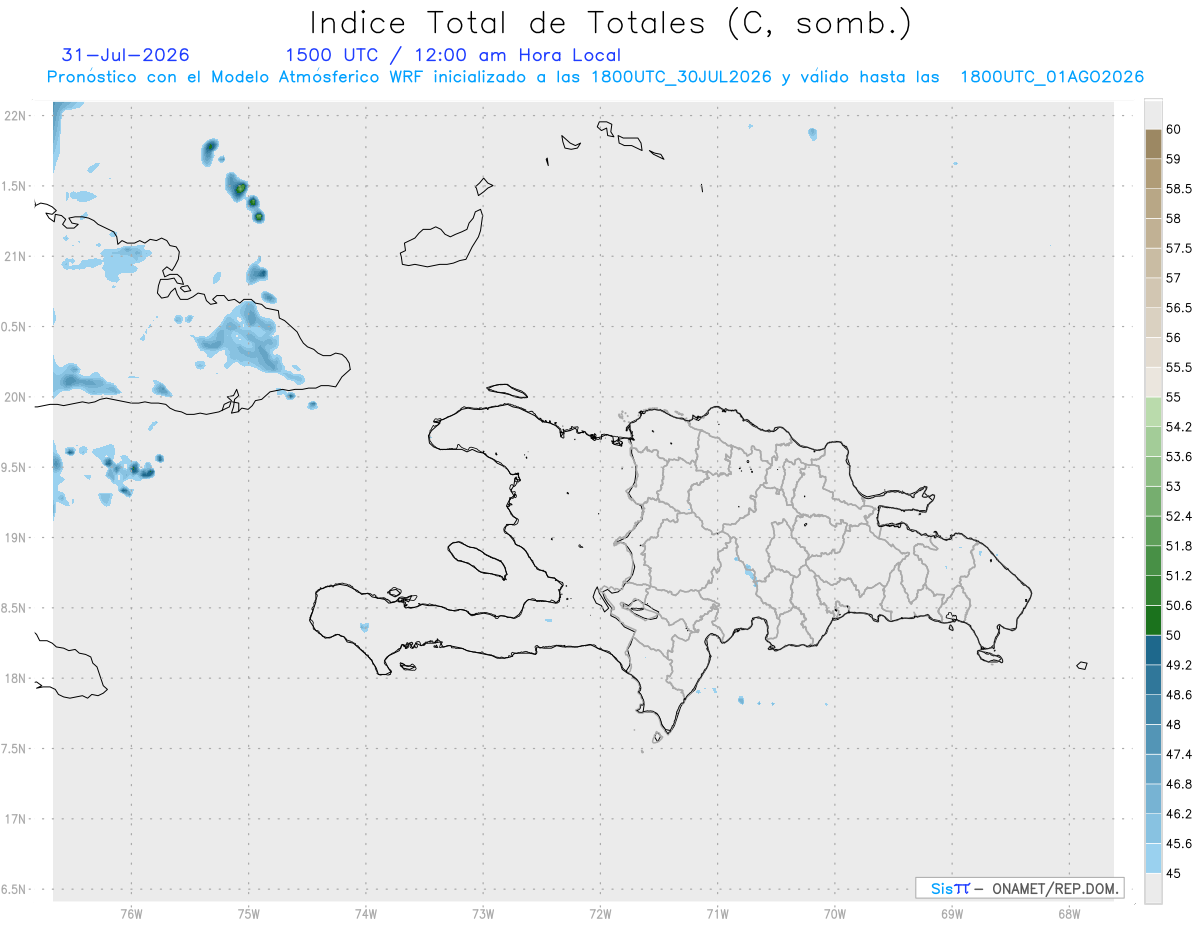This screenshot has height=927, width=1200.
Task: Click the '76W' longitude label
Action: pyautogui.click(x=131, y=913)
